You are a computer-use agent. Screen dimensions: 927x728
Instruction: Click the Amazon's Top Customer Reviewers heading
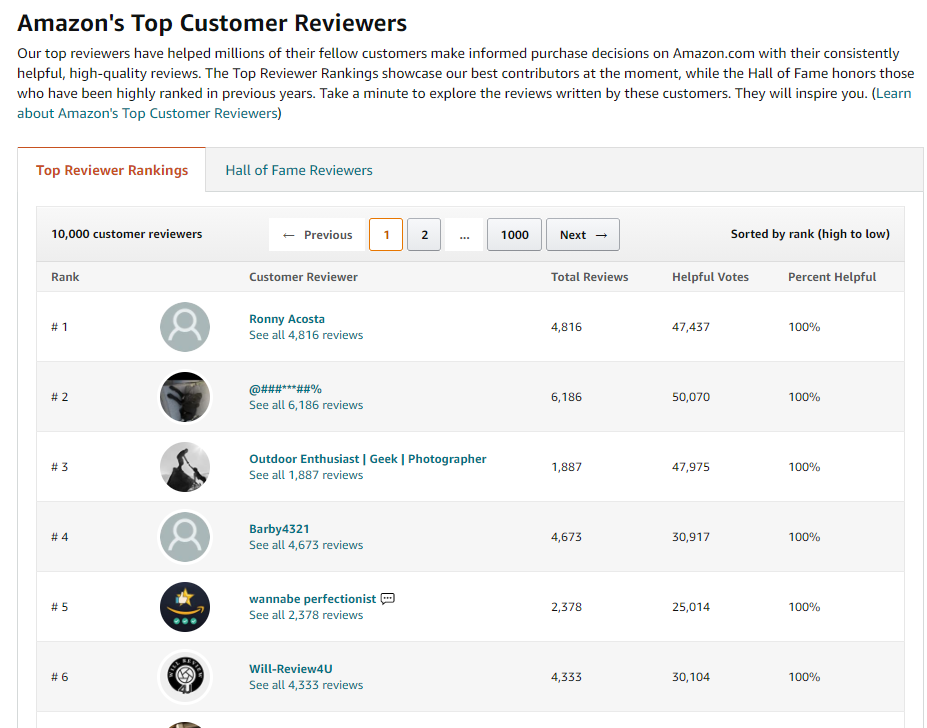click(x=212, y=23)
